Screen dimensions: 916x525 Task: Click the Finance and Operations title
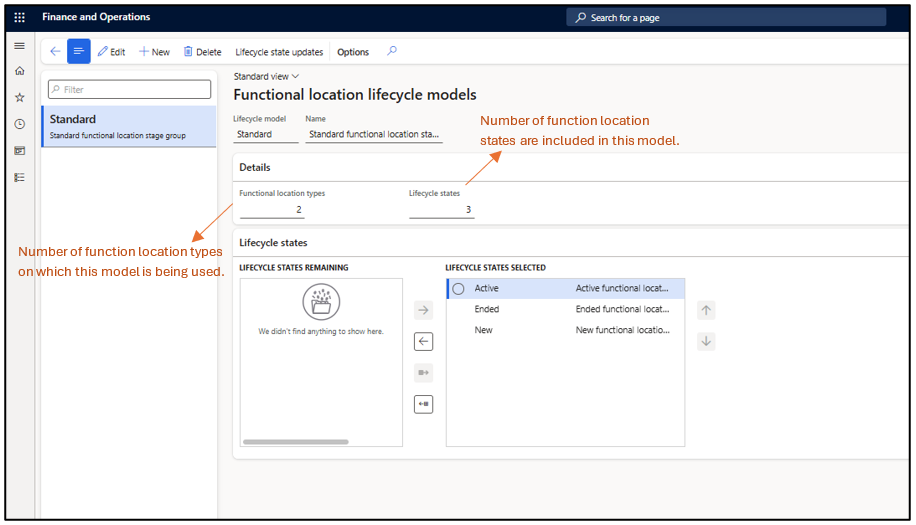pos(96,17)
